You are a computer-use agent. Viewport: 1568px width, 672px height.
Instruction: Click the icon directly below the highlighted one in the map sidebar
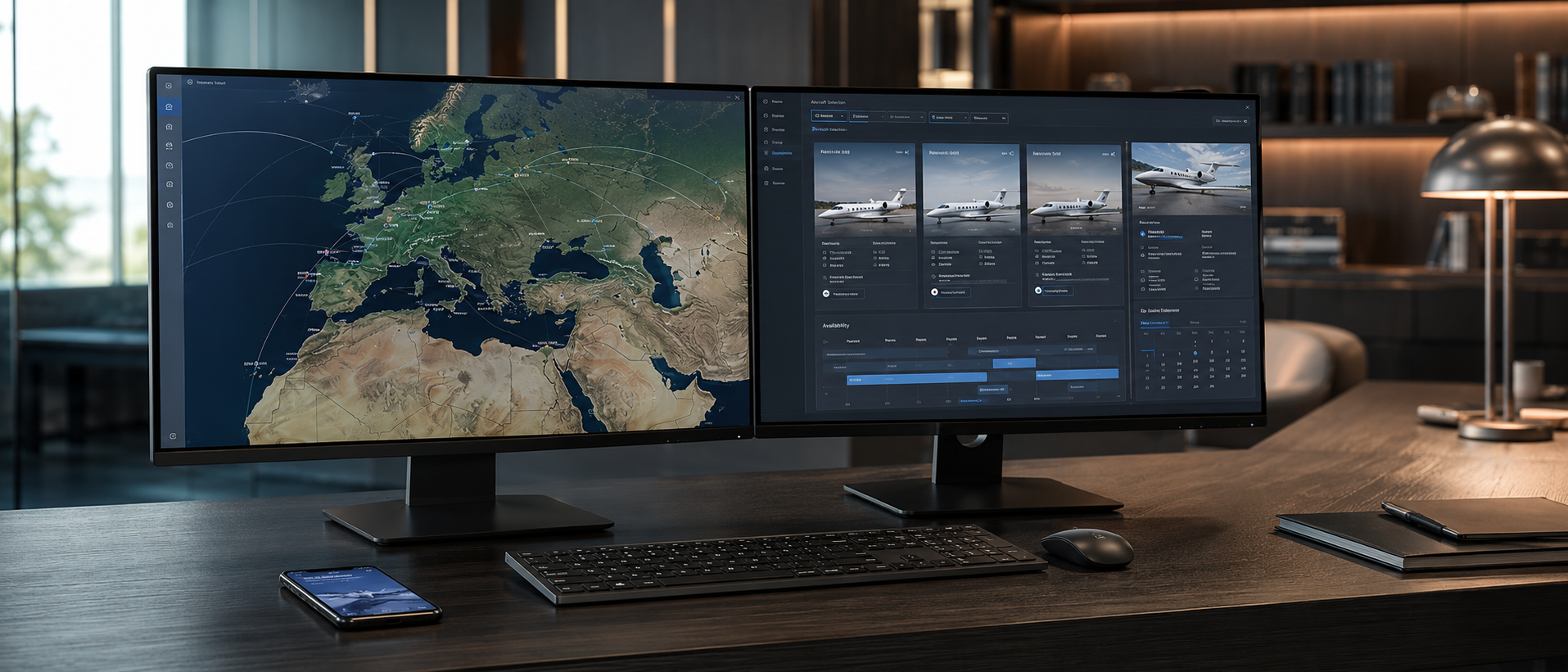pos(169,127)
